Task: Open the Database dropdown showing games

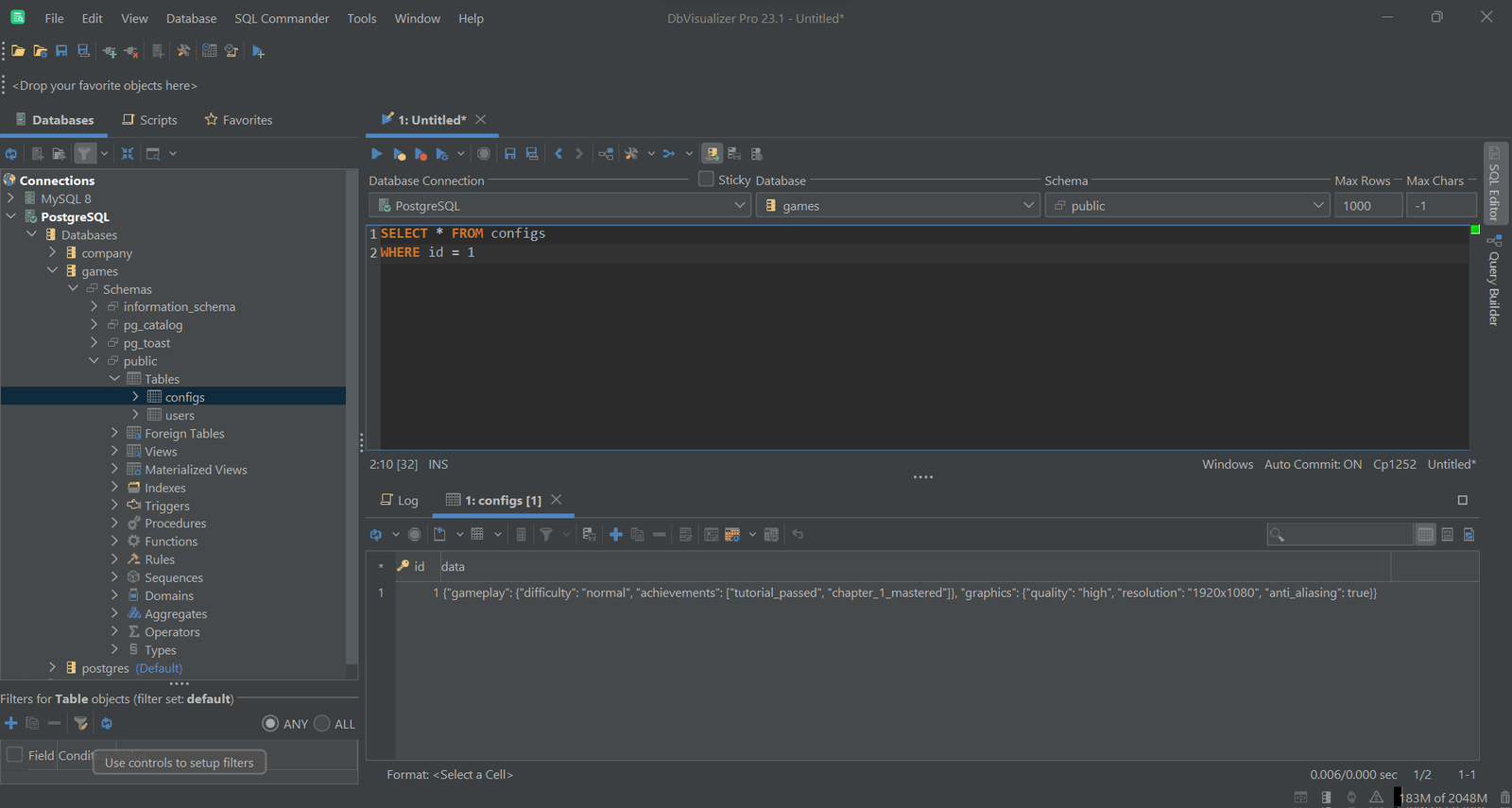Action: (898, 205)
